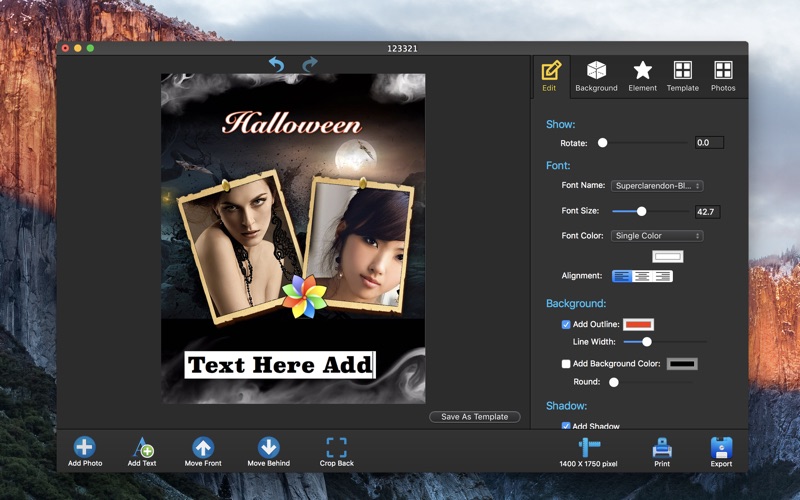Select the Add Text tool
Image resolution: width=800 pixels, height=500 pixels.
pos(143,447)
